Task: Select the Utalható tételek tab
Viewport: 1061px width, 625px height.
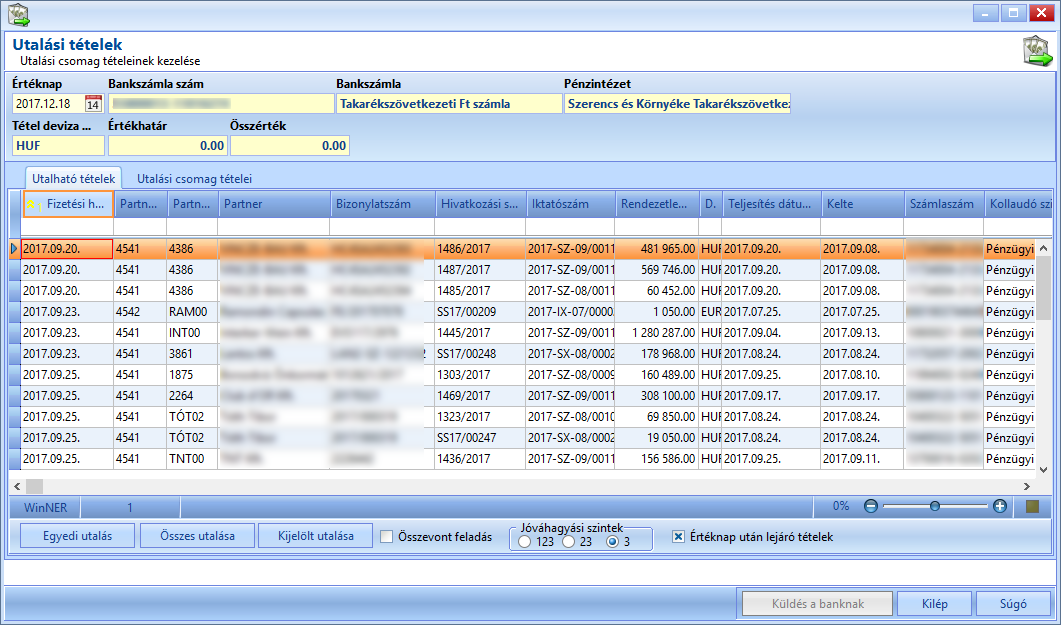Action: click(x=74, y=179)
